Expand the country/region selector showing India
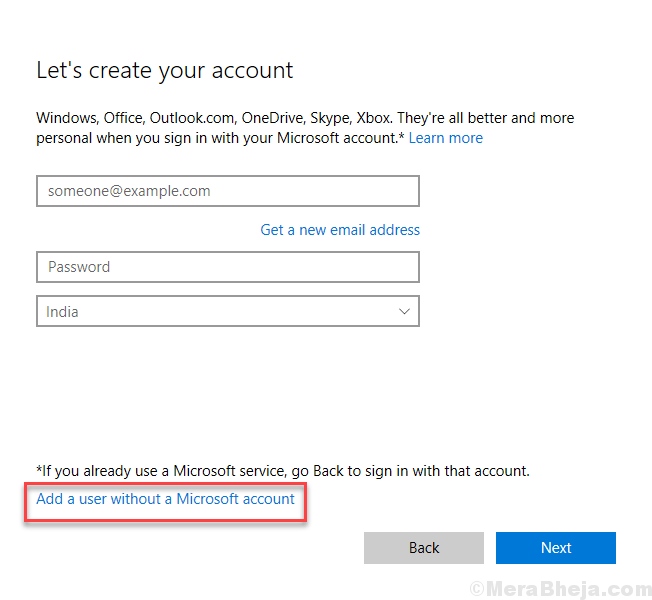 pyautogui.click(x=228, y=311)
